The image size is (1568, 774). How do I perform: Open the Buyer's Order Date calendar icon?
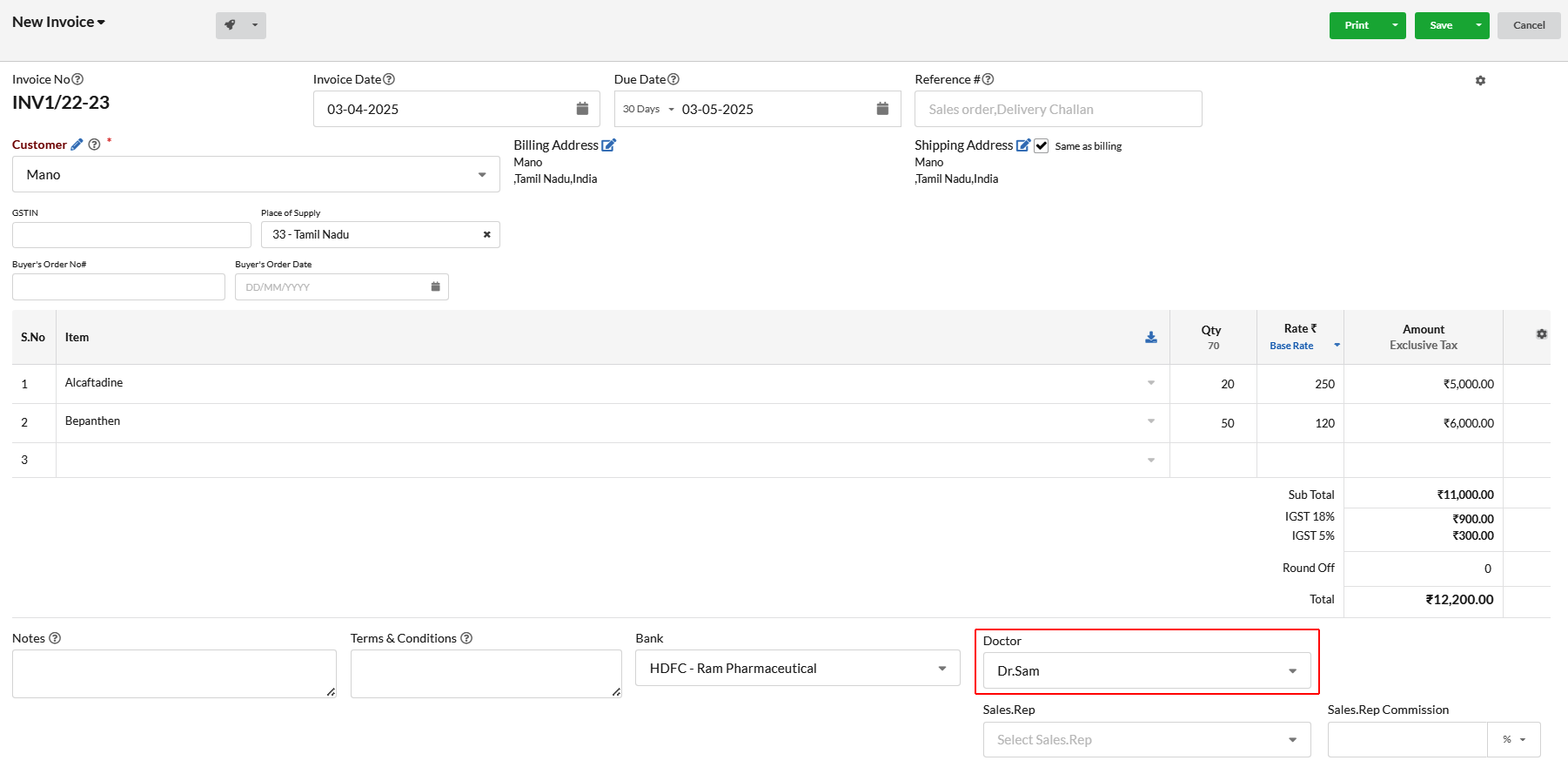pyautogui.click(x=435, y=286)
